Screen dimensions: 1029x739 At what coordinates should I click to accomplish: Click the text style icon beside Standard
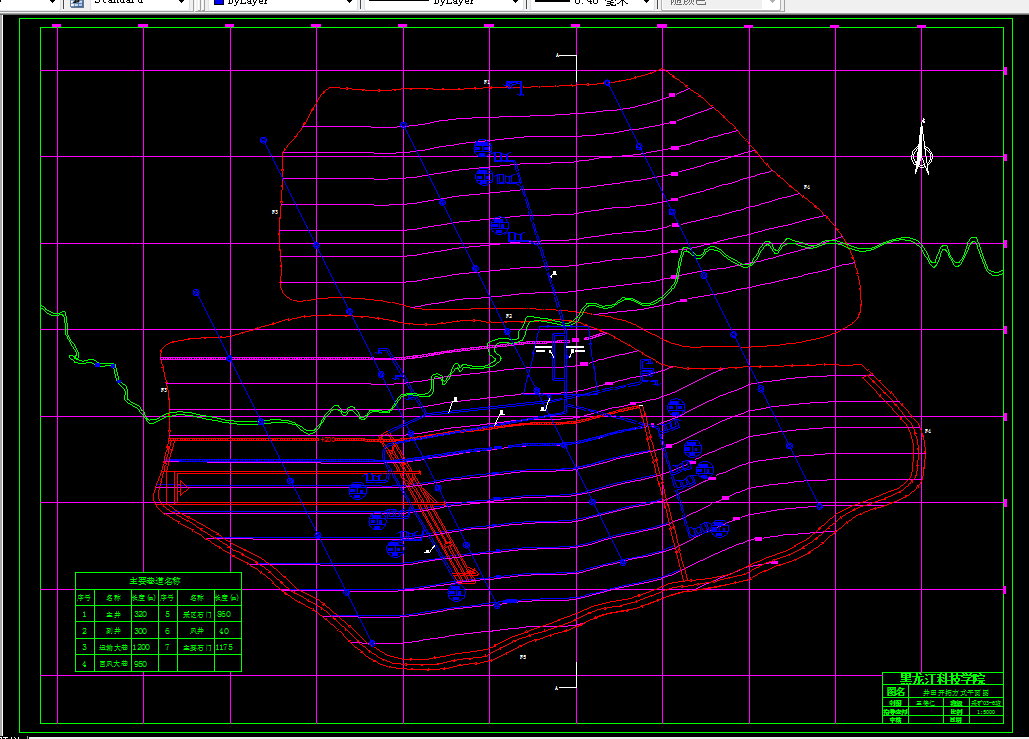[x=77, y=3]
